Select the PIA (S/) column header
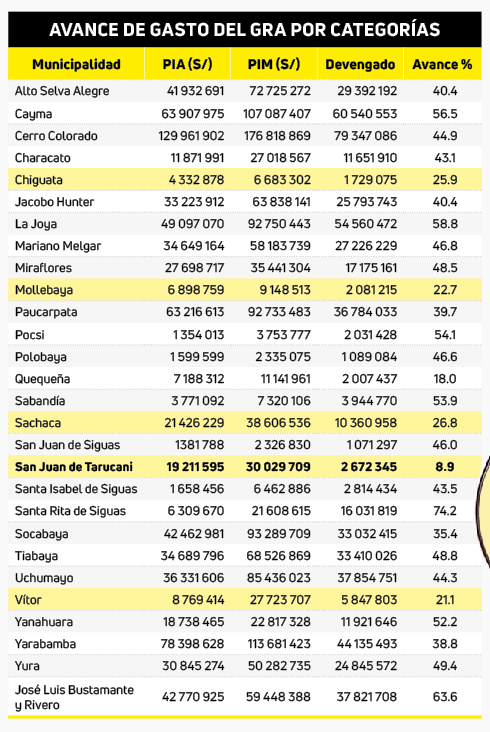 188,64
